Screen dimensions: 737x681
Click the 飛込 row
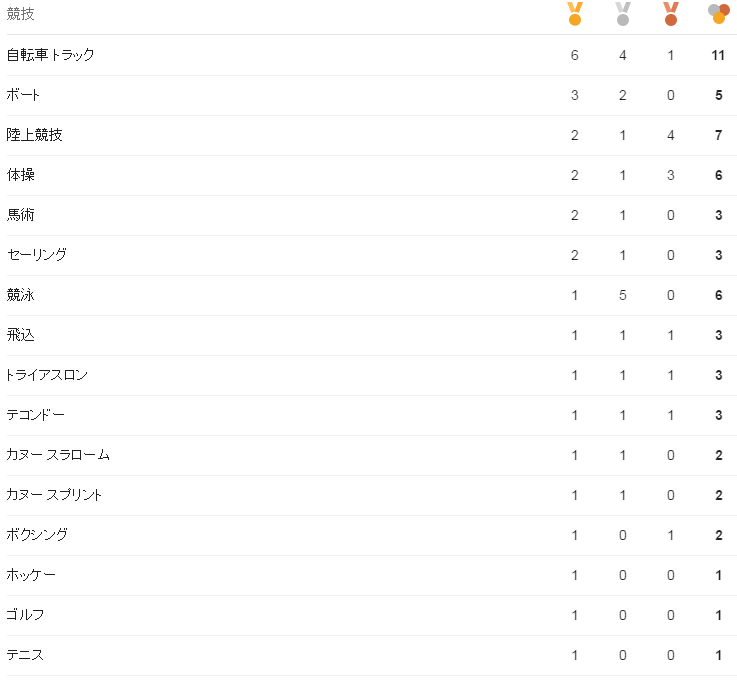click(21, 335)
